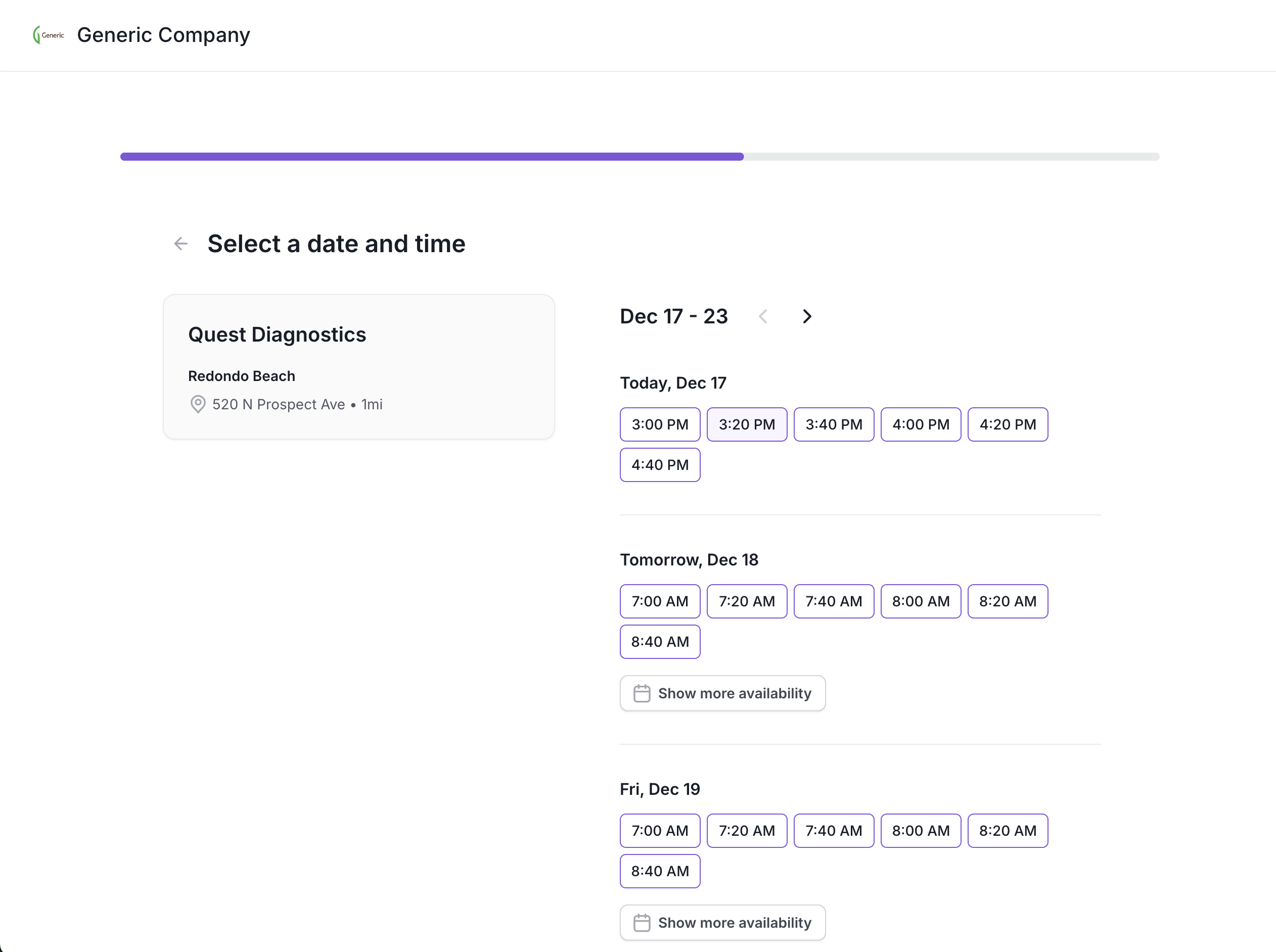Click the Quest Diagnostics location card
Viewport: 1276px width, 952px height.
pos(358,366)
